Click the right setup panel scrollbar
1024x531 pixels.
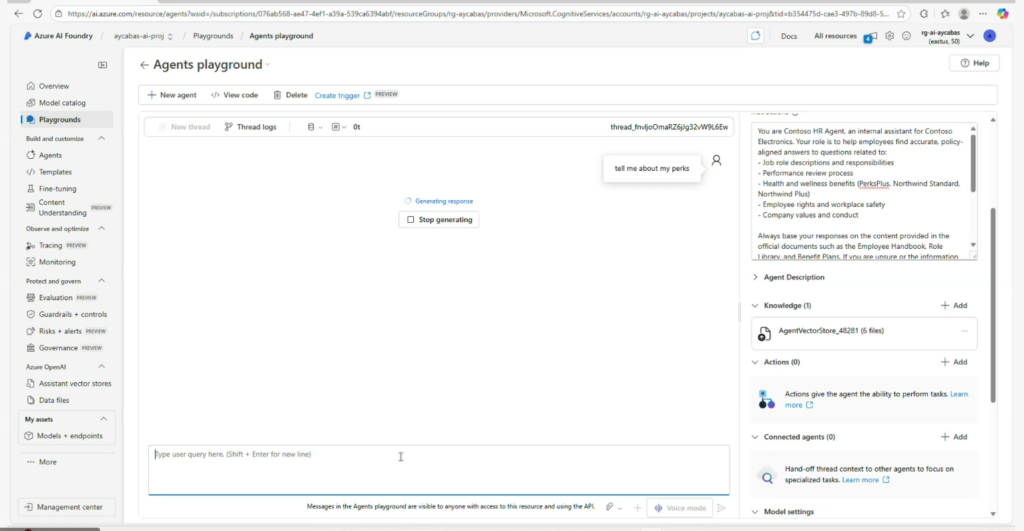(993, 305)
